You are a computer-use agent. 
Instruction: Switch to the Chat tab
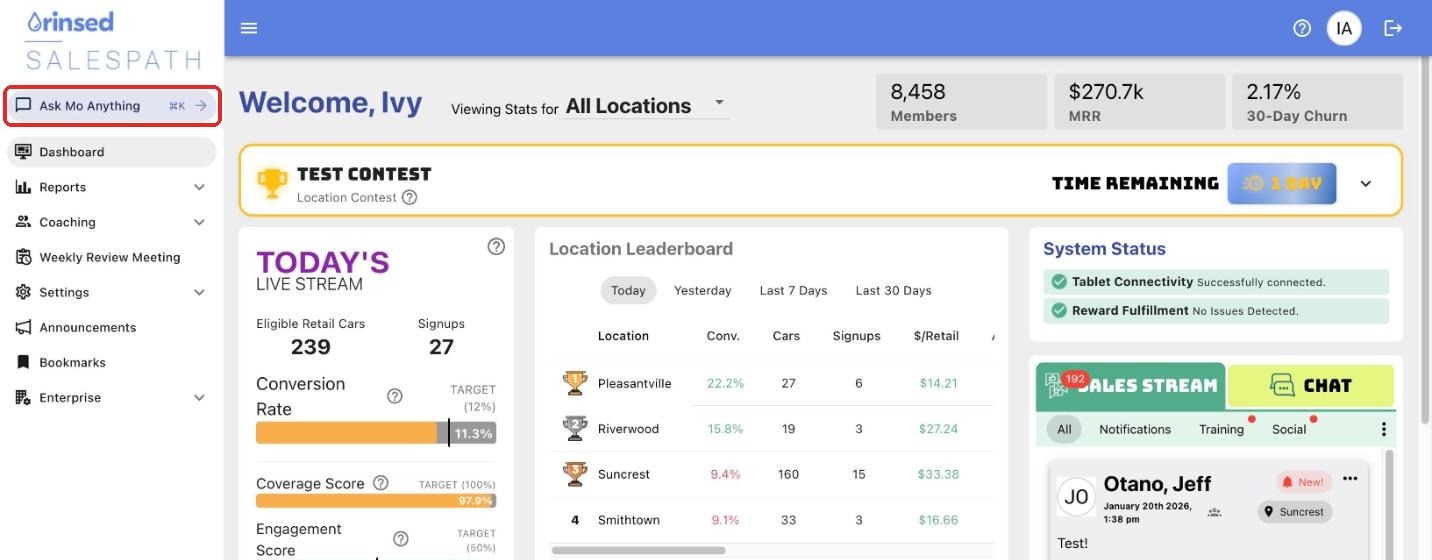[x=1310, y=386]
